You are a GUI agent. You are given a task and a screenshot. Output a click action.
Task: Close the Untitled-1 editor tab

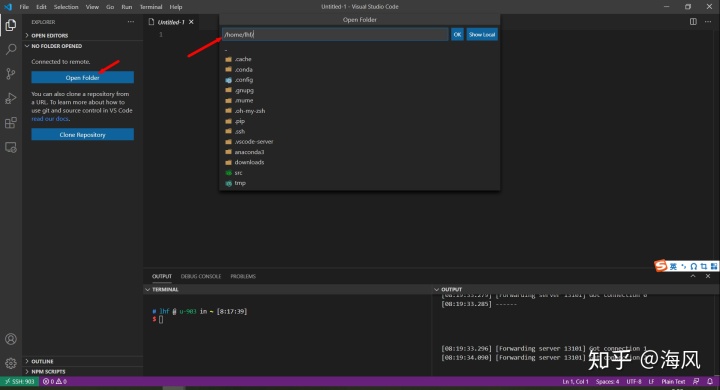(191, 22)
